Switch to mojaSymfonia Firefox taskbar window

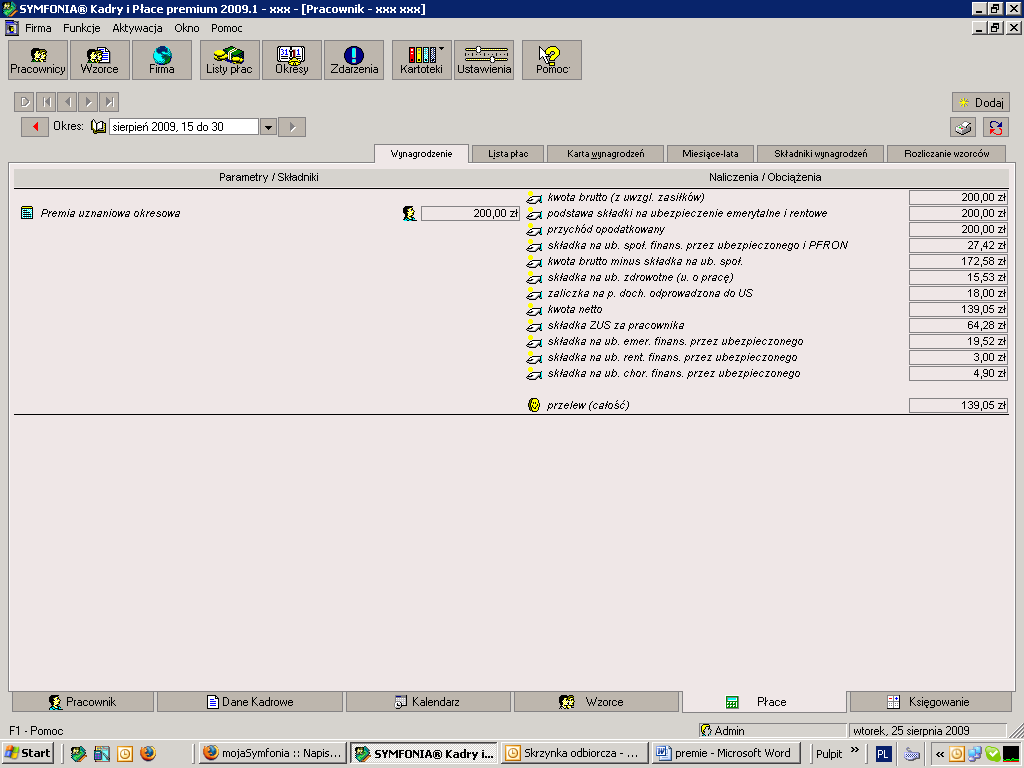[272, 753]
